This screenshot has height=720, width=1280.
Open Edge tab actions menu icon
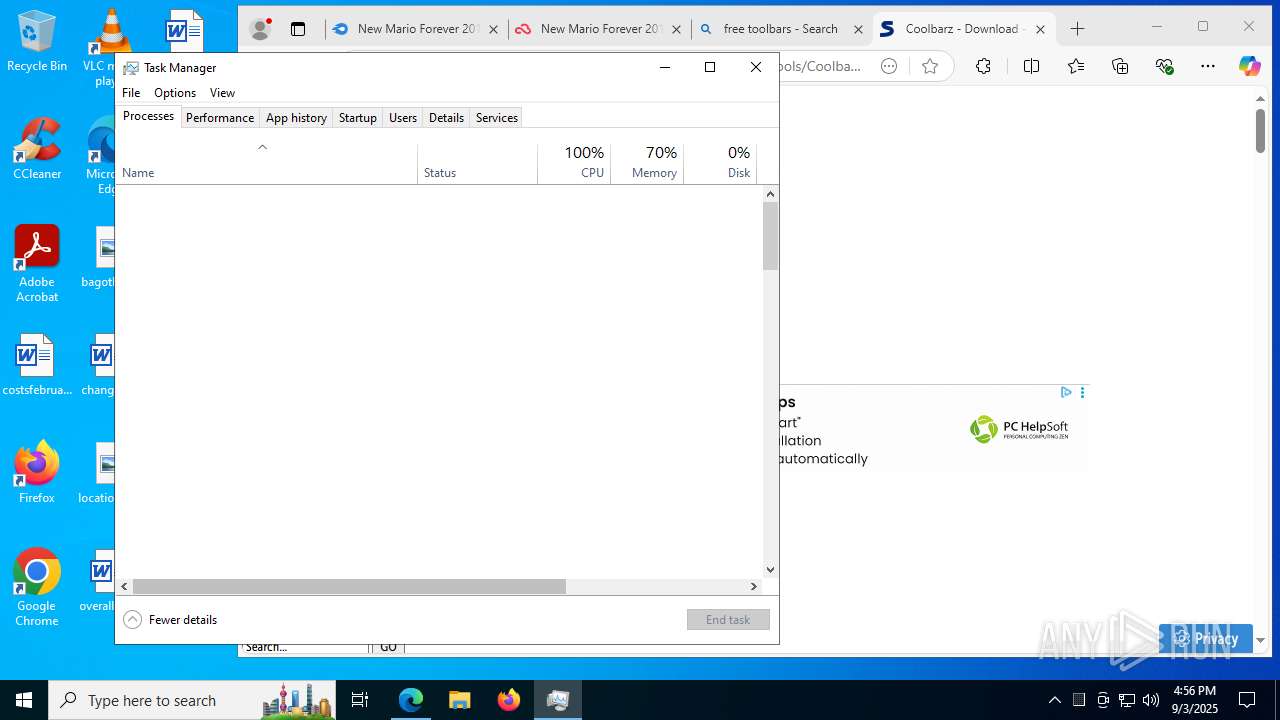(x=298, y=29)
